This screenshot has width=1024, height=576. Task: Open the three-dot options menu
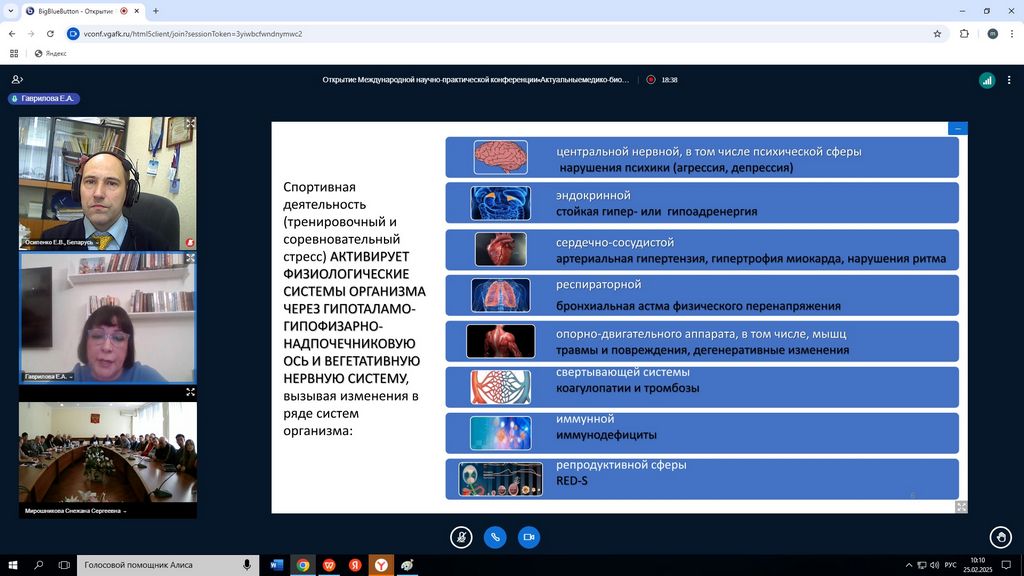[1008, 80]
